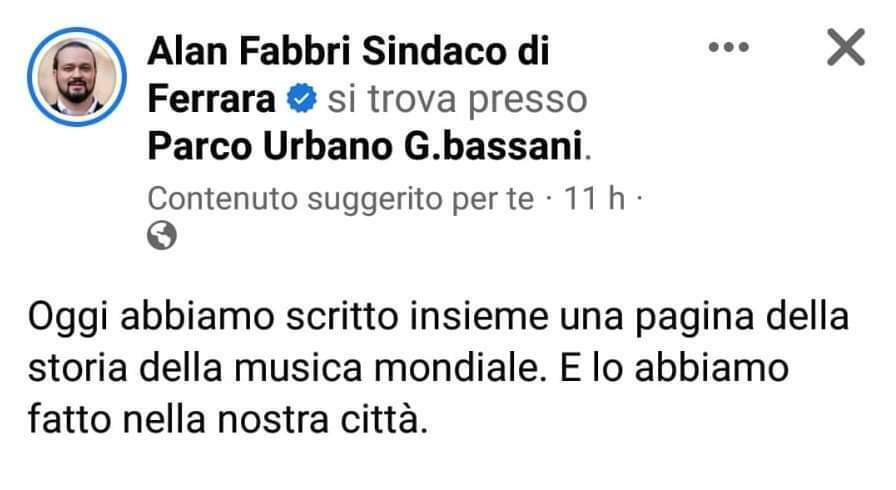896x490 pixels.
Task: Click the name 'Alan Fabbri' in the header
Action: tap(249, 51)
